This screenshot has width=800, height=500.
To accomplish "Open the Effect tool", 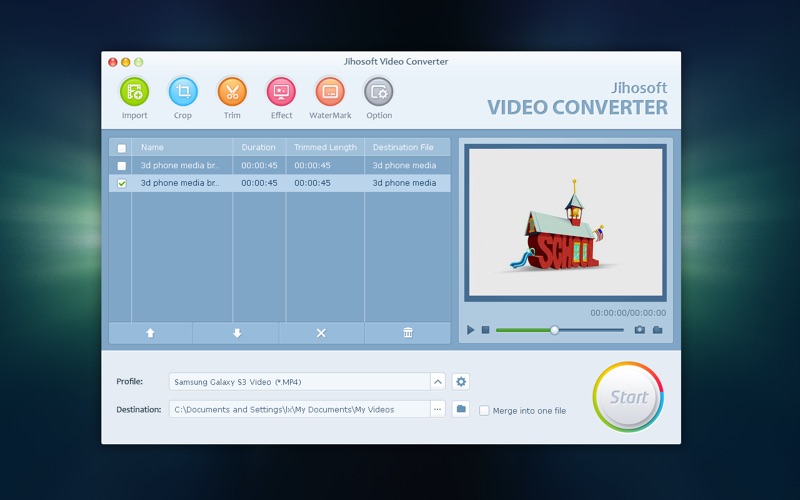I will tap(281, 92).
